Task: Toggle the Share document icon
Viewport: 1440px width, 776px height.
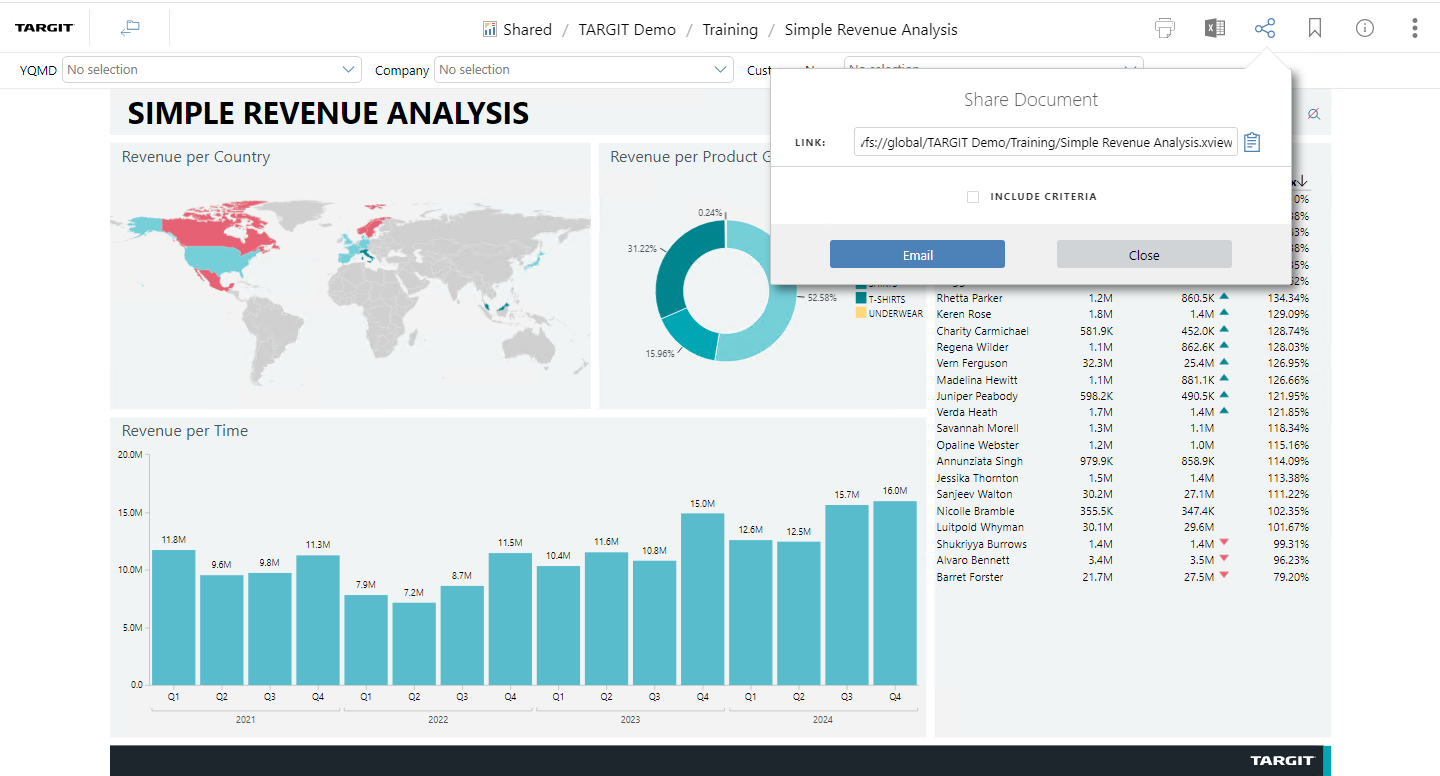Action: [1265, 28]
